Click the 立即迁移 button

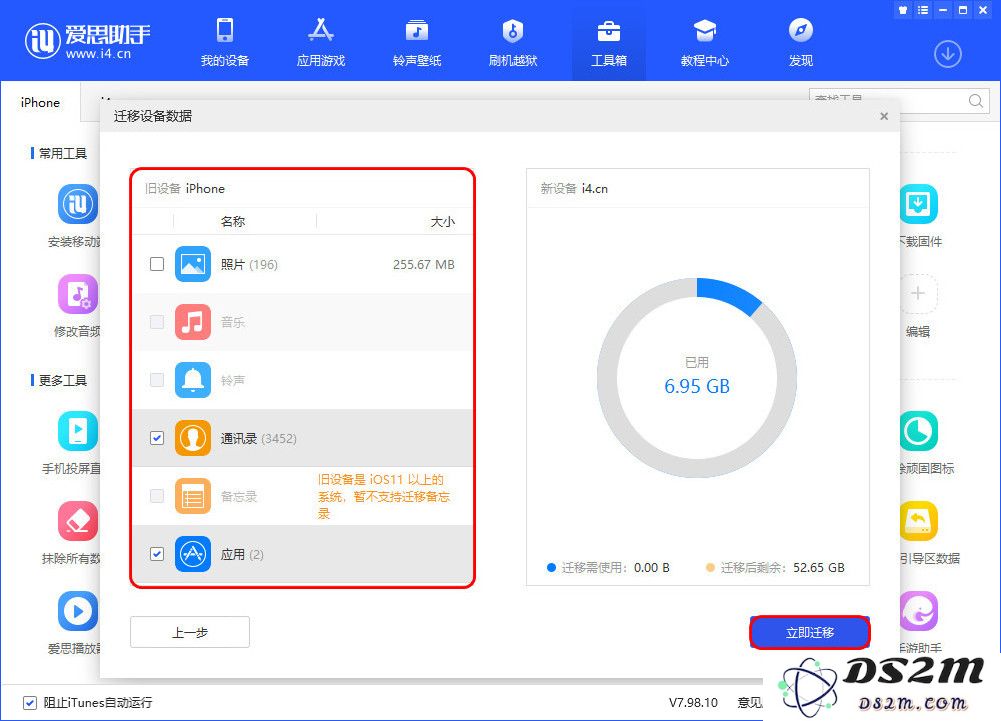(809, 632)
